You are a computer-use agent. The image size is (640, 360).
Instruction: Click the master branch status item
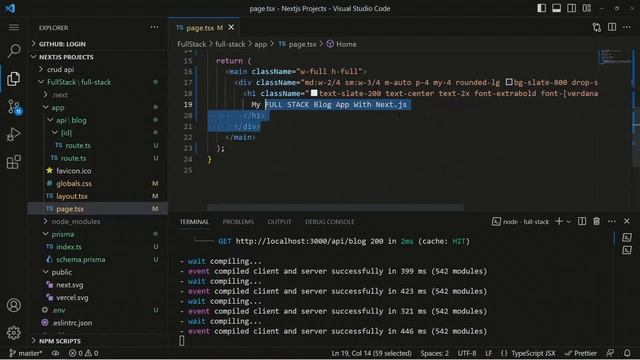(x=26, y=353)
